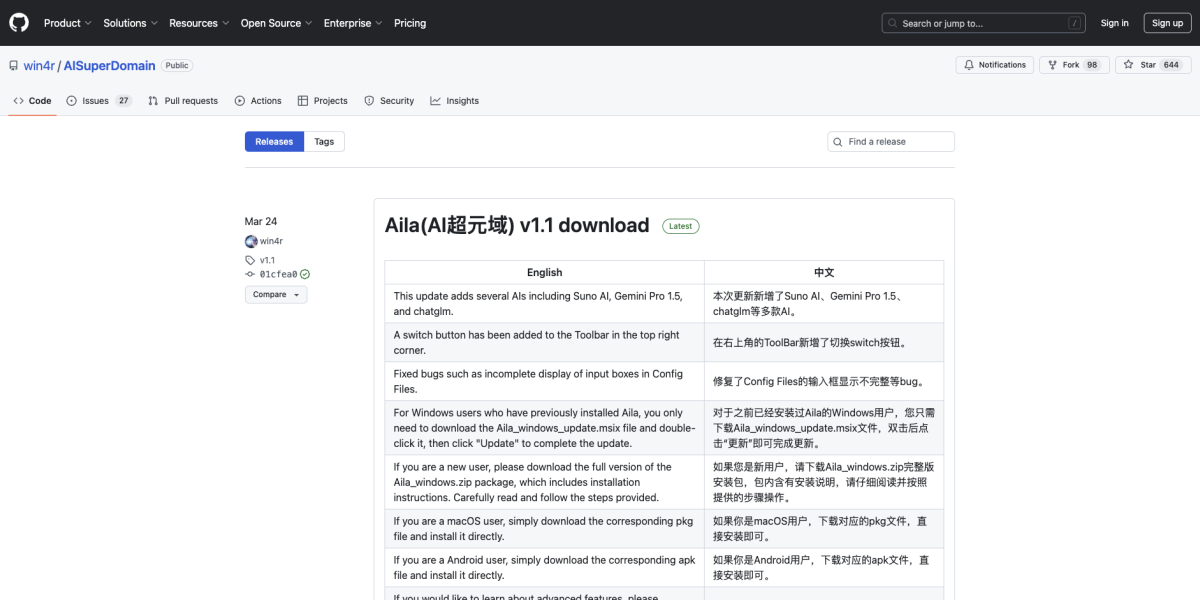This screenshot has width=1200, height=600.
Task: Select the v1.1 tag icon
Action: pos(250,259)
